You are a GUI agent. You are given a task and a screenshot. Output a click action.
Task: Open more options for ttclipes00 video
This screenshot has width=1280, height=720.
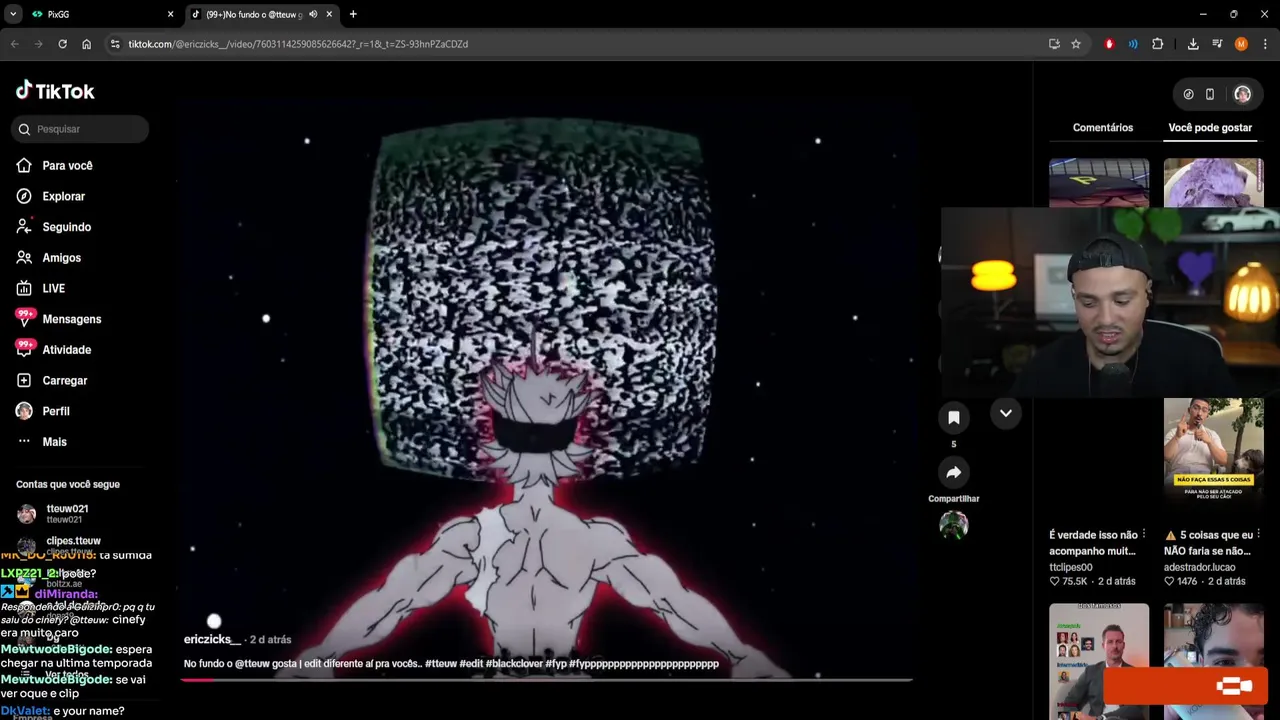click(1144, 534)
